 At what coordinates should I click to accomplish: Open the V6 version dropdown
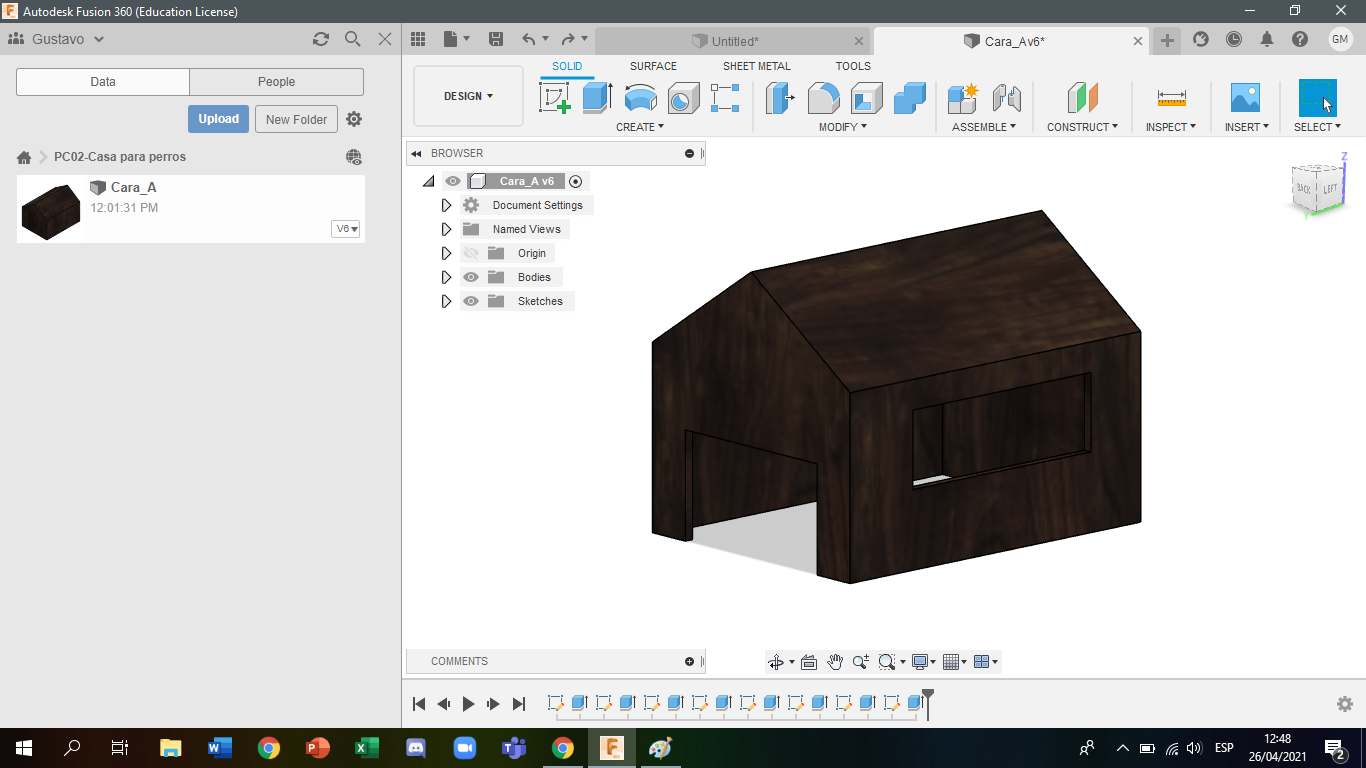tap(346, 229)
